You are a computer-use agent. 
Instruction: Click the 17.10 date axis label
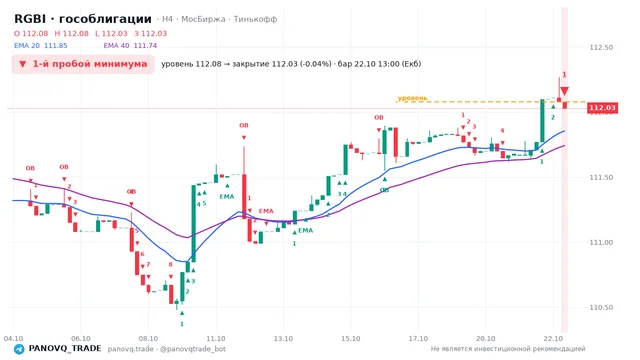(x=418, y=338)
